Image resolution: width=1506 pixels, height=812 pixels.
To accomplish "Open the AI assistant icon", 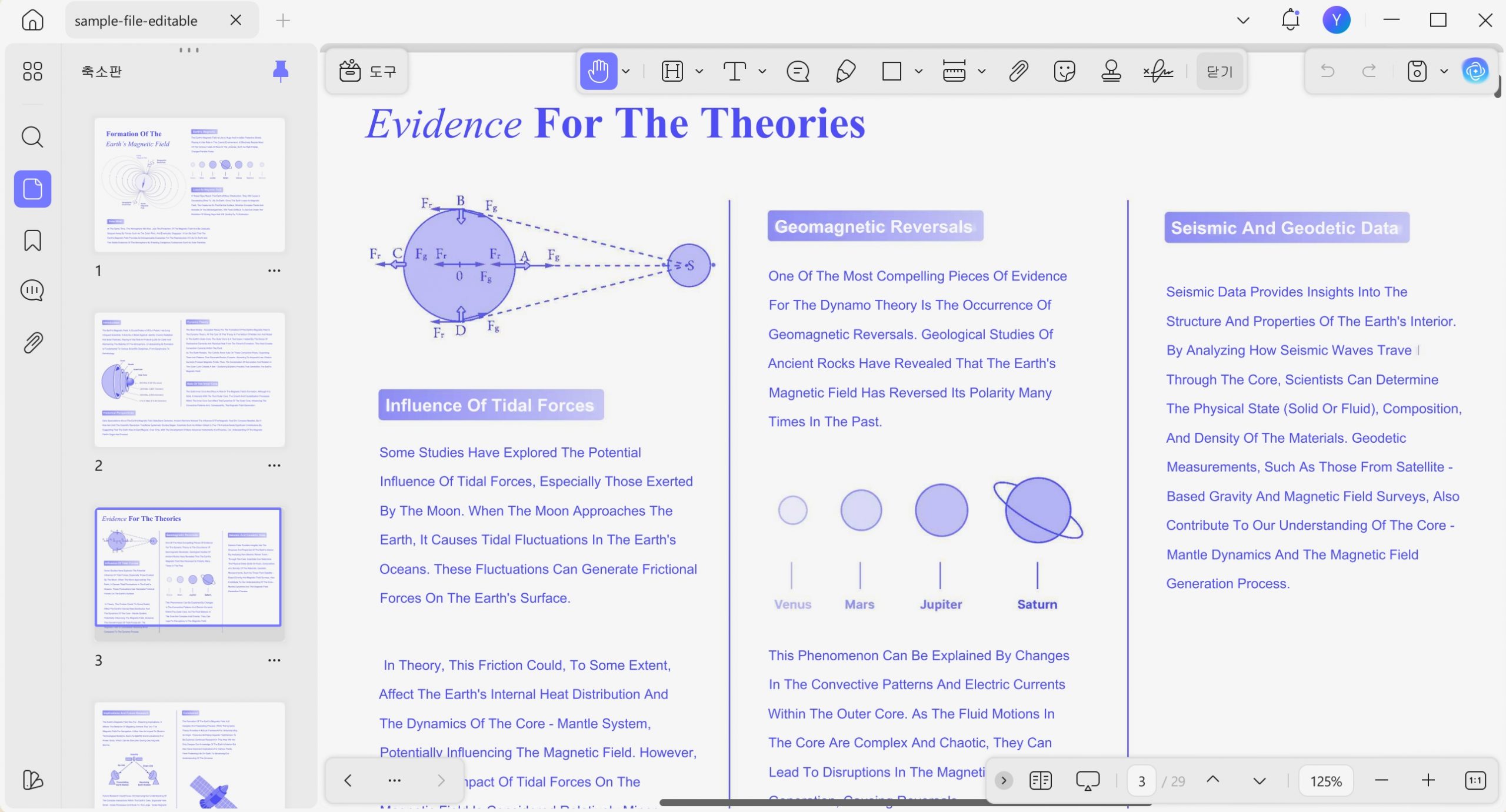I will coord(1475,71).
